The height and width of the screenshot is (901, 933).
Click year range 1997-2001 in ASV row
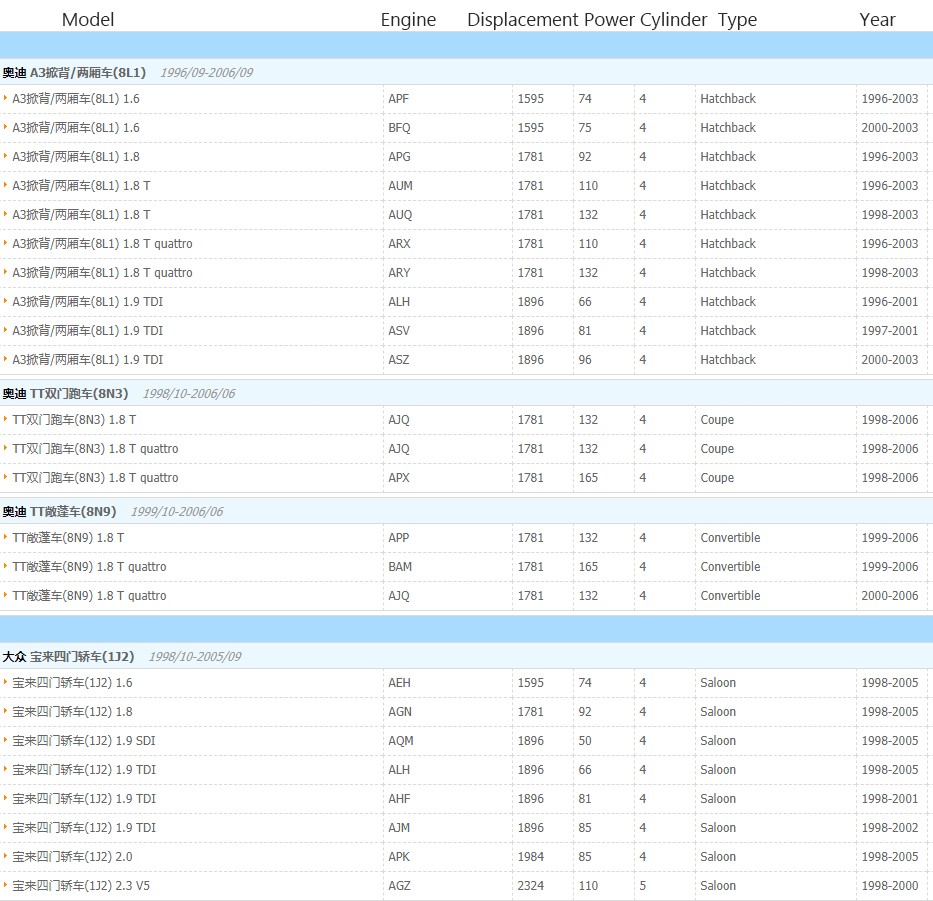[890, 330]
